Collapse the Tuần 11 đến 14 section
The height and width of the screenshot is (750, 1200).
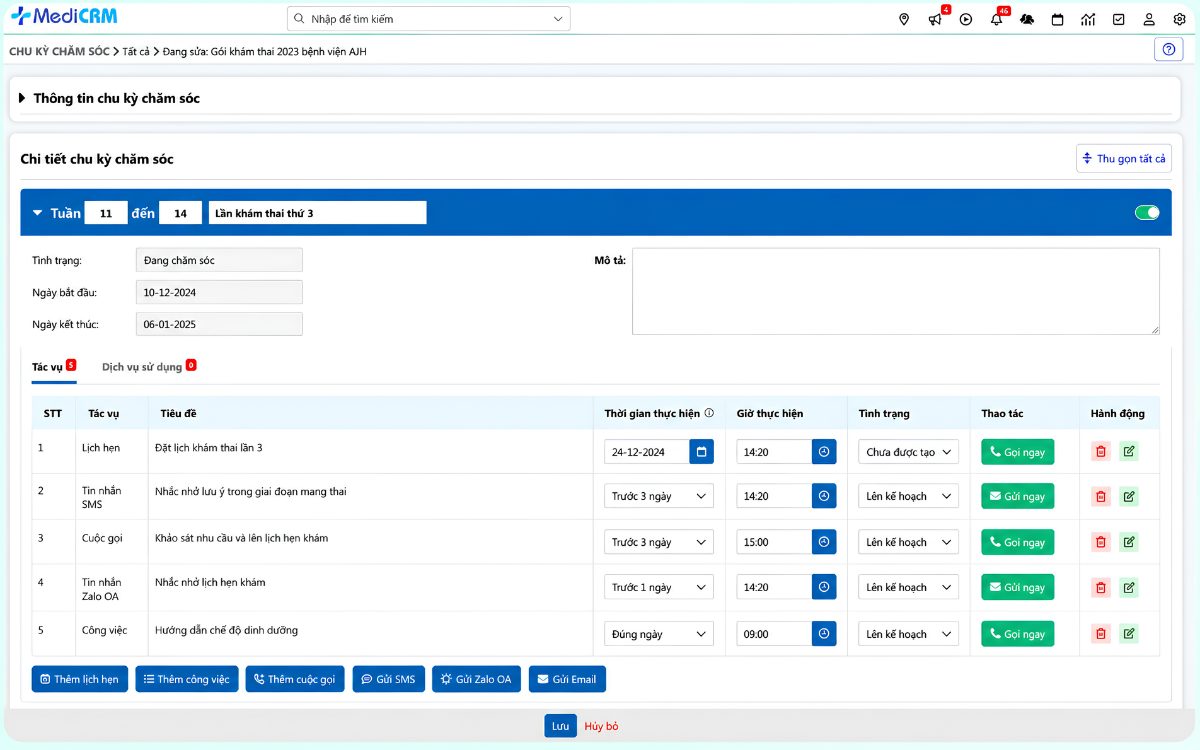point(38,213)
